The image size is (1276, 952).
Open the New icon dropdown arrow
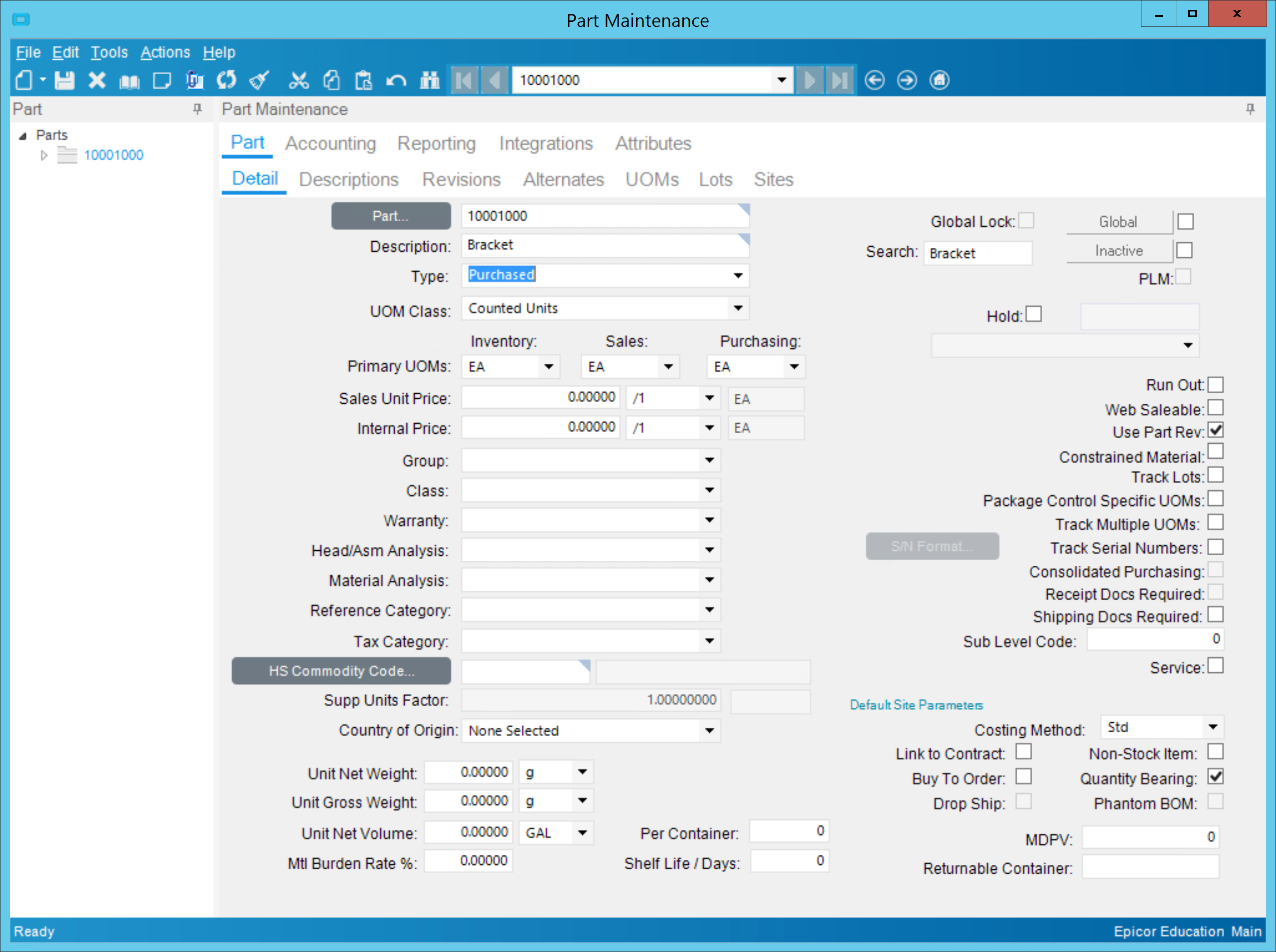tap(43, 80)
